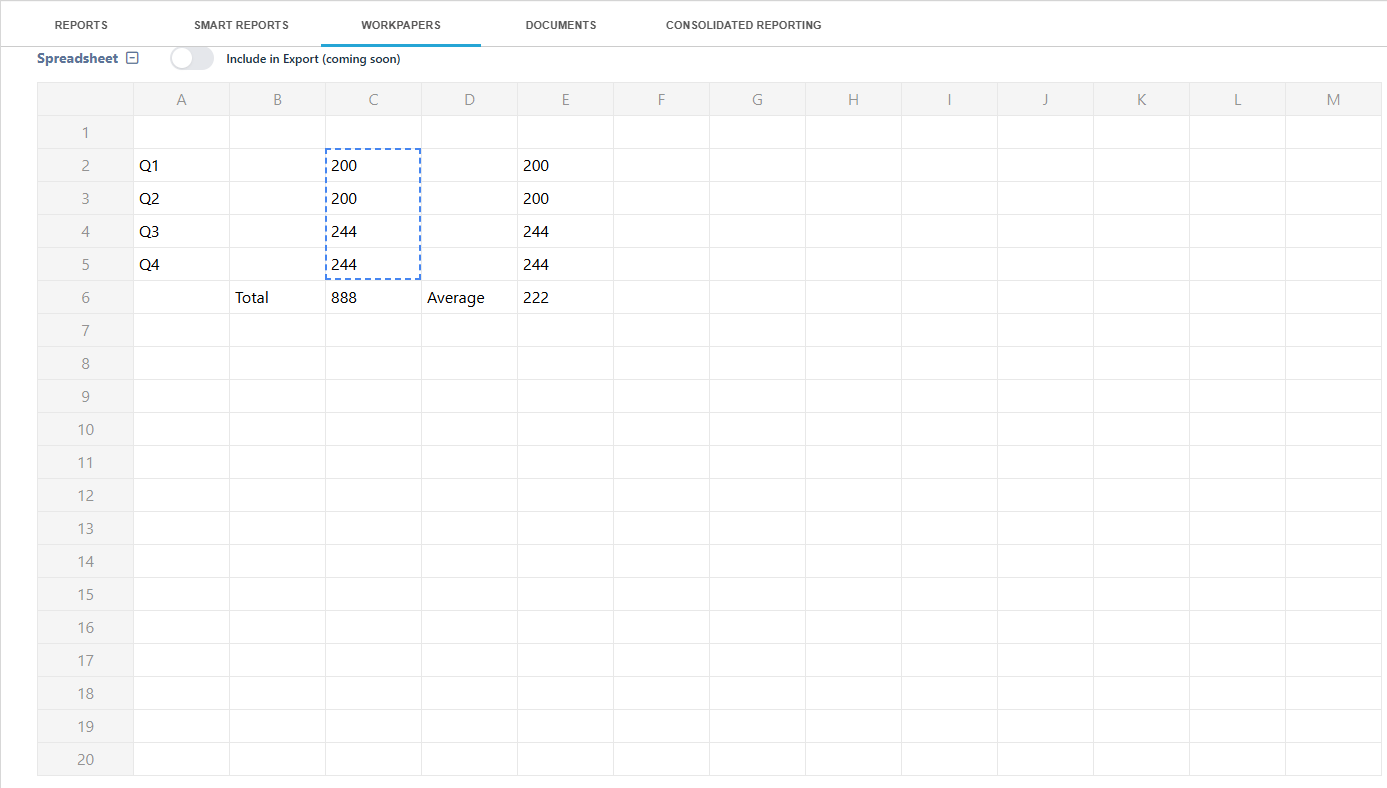Select the cell showing 888
1387x788 pixels.
click(x=373, y=297)
